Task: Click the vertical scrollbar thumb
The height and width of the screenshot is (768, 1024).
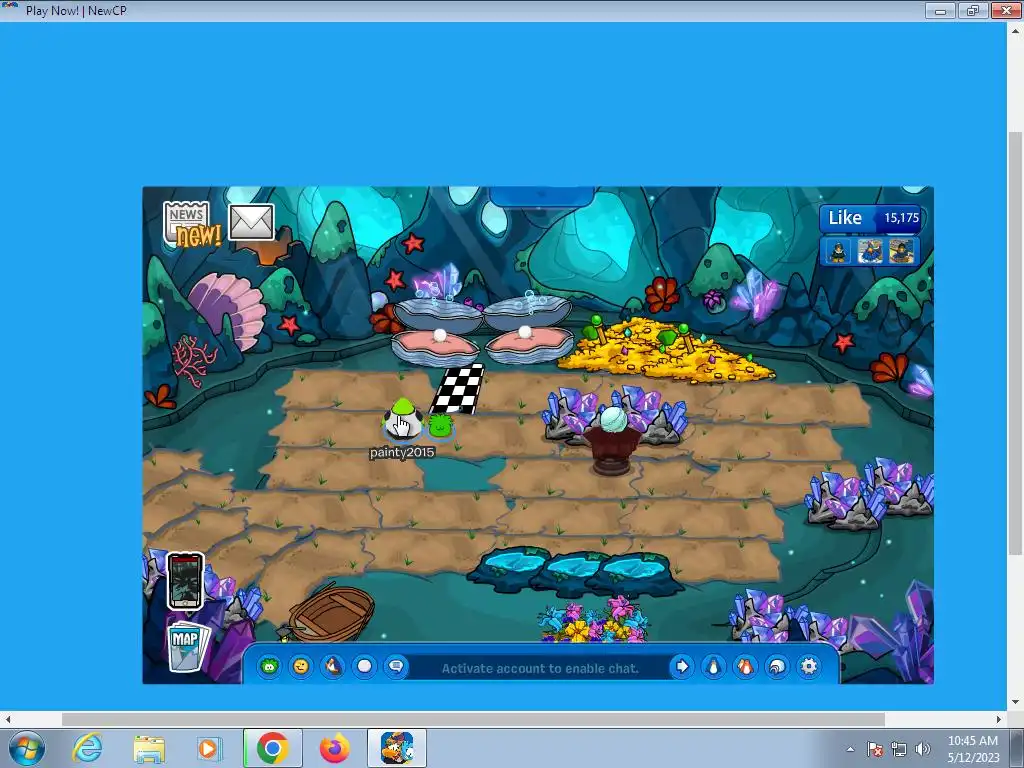Action: coord(1015,342)
